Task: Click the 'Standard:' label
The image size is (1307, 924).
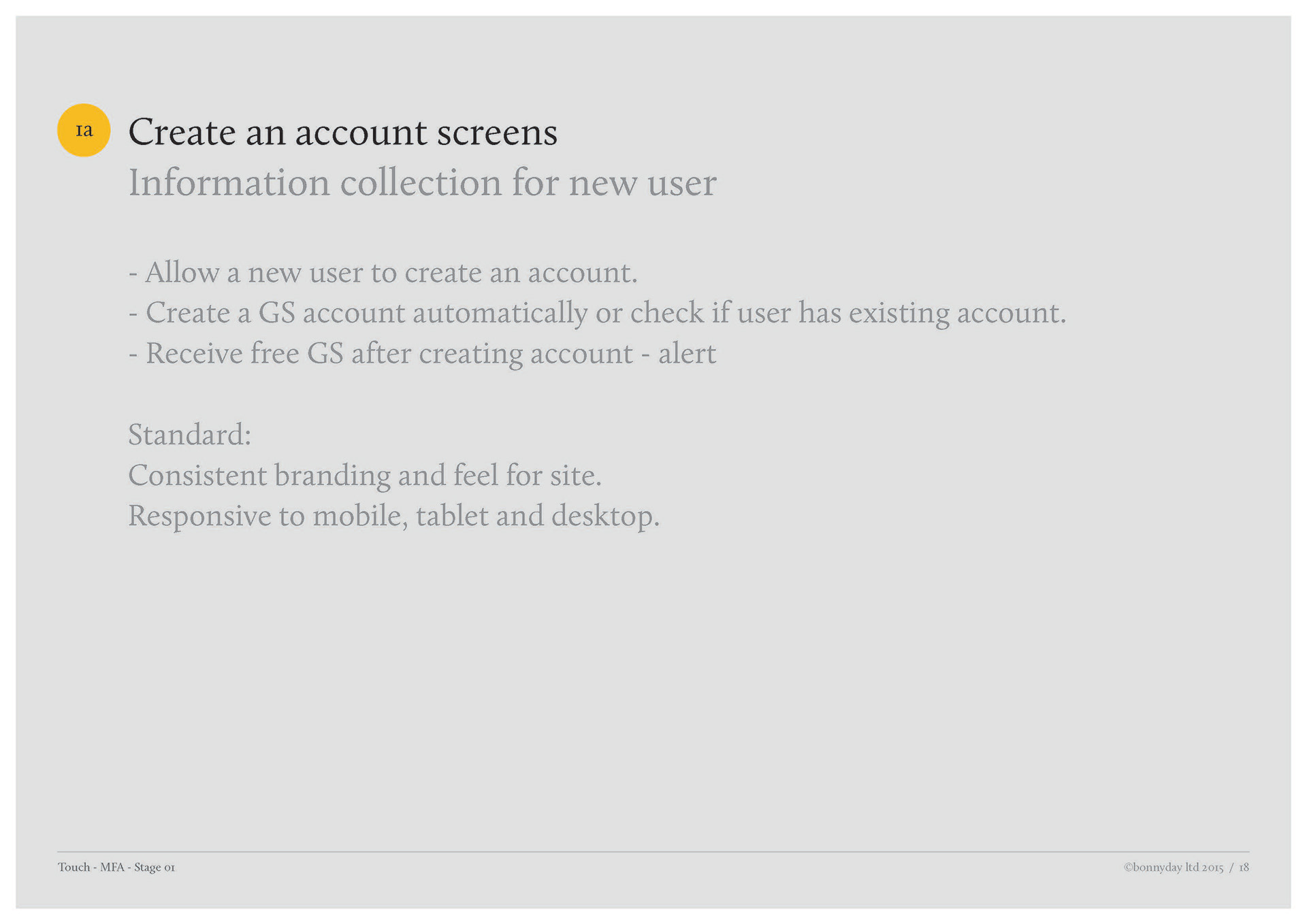Action: coord(189,435)
